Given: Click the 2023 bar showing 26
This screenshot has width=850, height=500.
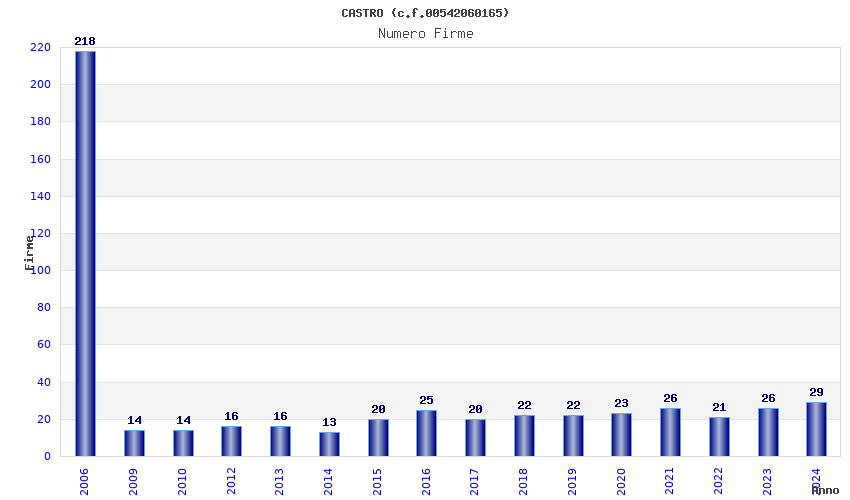Looking at the screenshot, I should [x=768, y=432].
